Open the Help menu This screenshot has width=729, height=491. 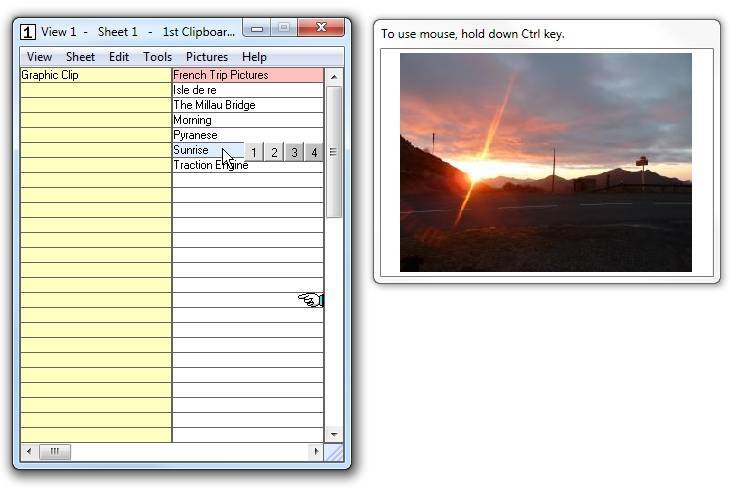point(254,57)
